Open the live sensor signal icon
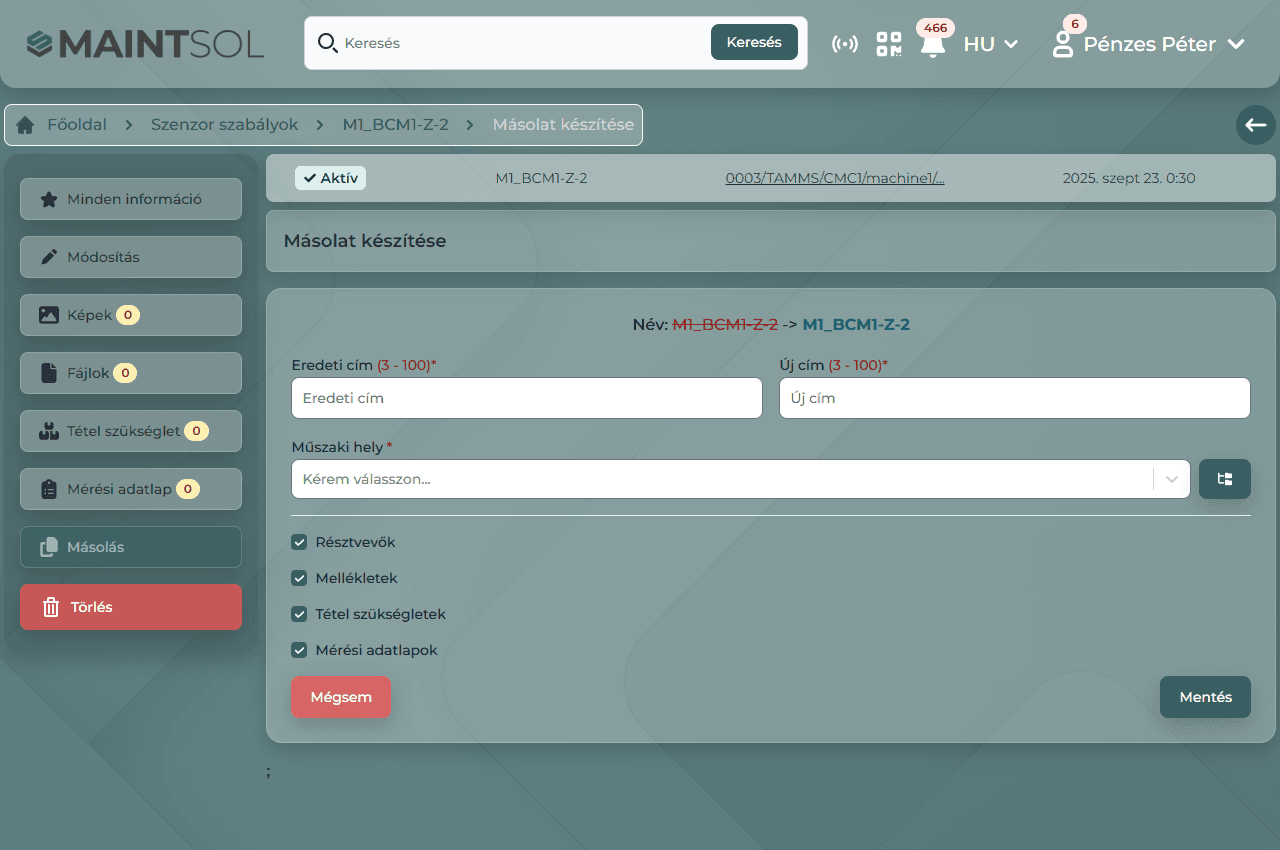Image resolution: width=1280 pixels, height=850 pixels. [845, 44]
